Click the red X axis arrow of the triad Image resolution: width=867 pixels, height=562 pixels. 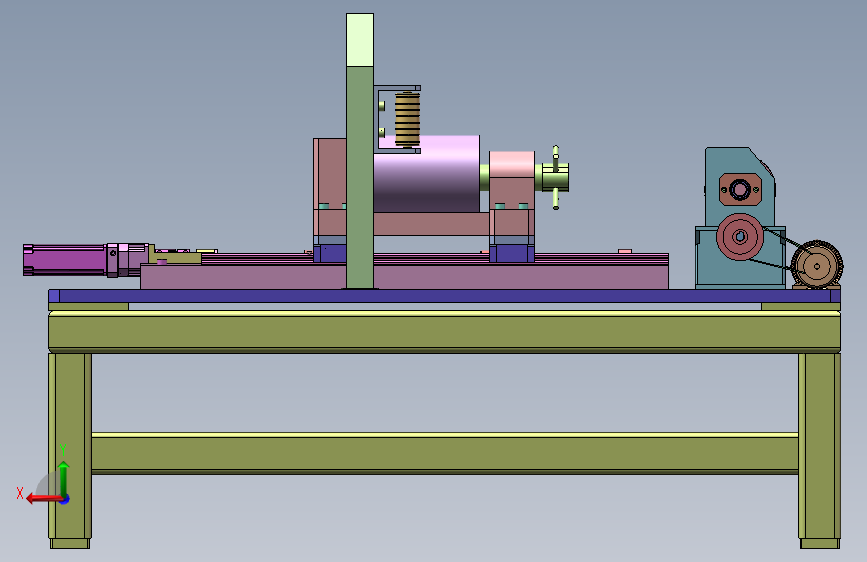tap(43, 499)
